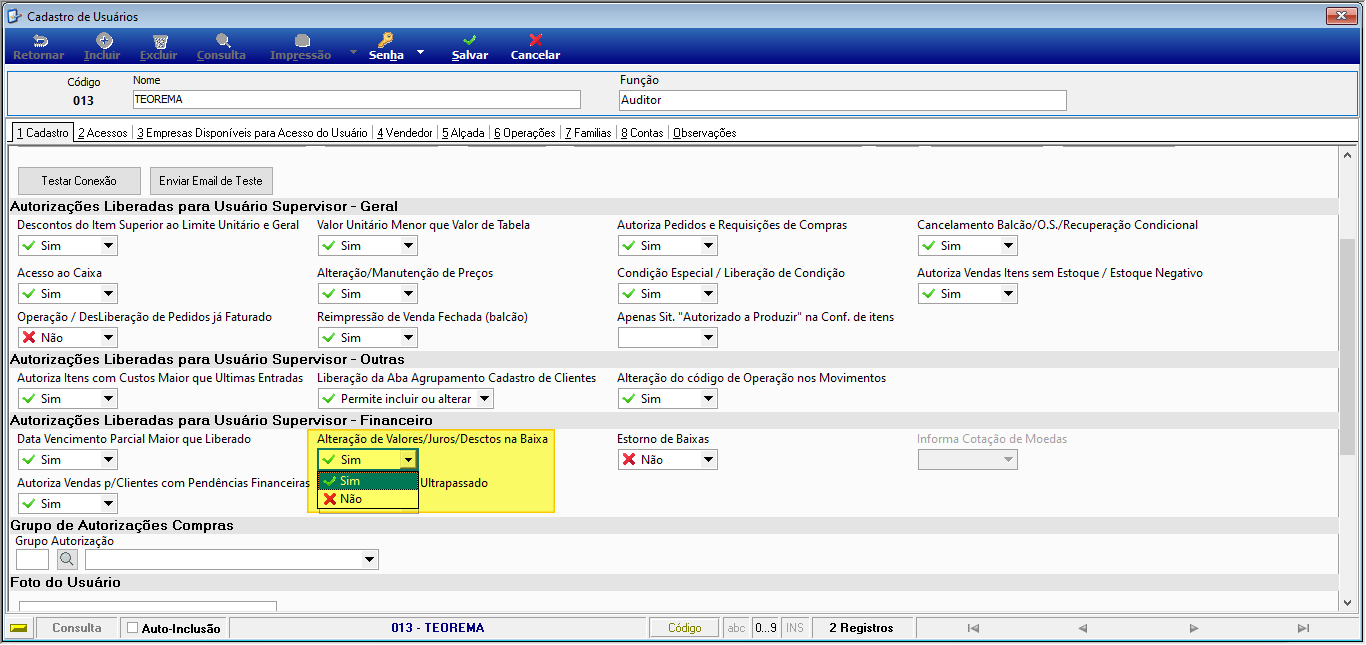Go to last record navigation arrow
Image resolution: width=1366 pixels, height=645 pixels.
pos(1303,628)
